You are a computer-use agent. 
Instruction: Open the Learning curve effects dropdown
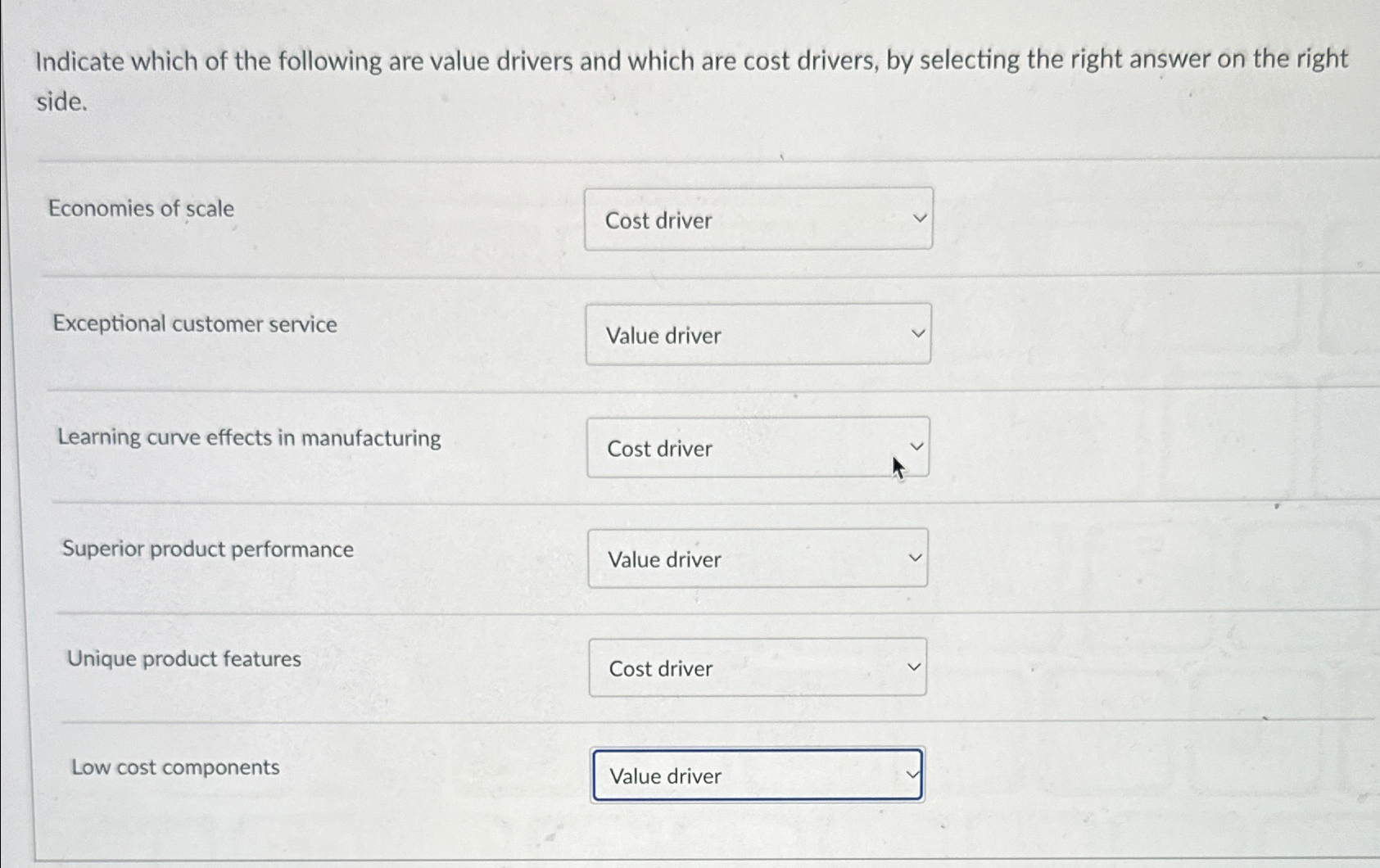pos(758,447)
